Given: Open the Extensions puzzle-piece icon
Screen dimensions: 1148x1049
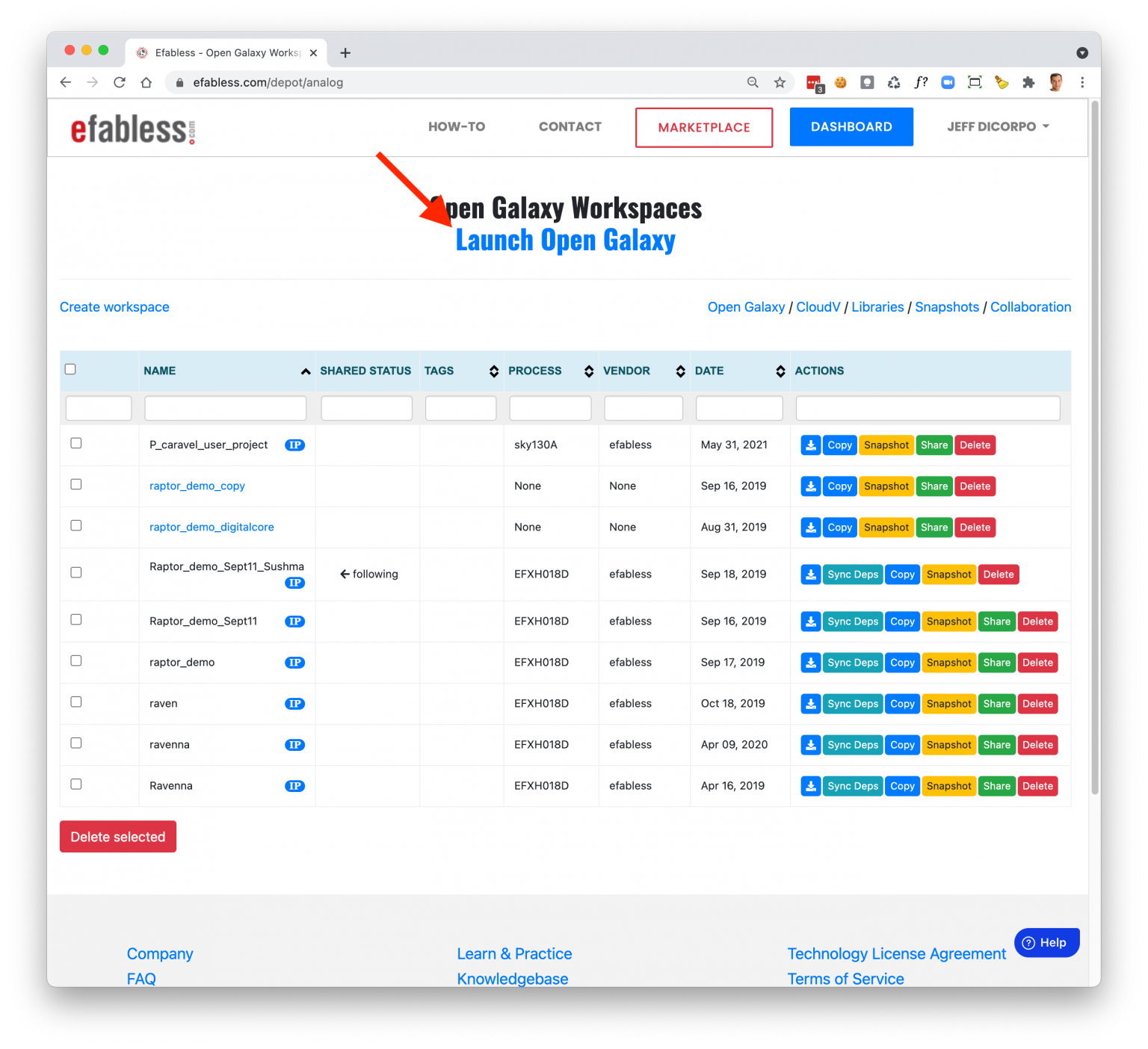Looking at the screenshot, I should pos(1028,82).
